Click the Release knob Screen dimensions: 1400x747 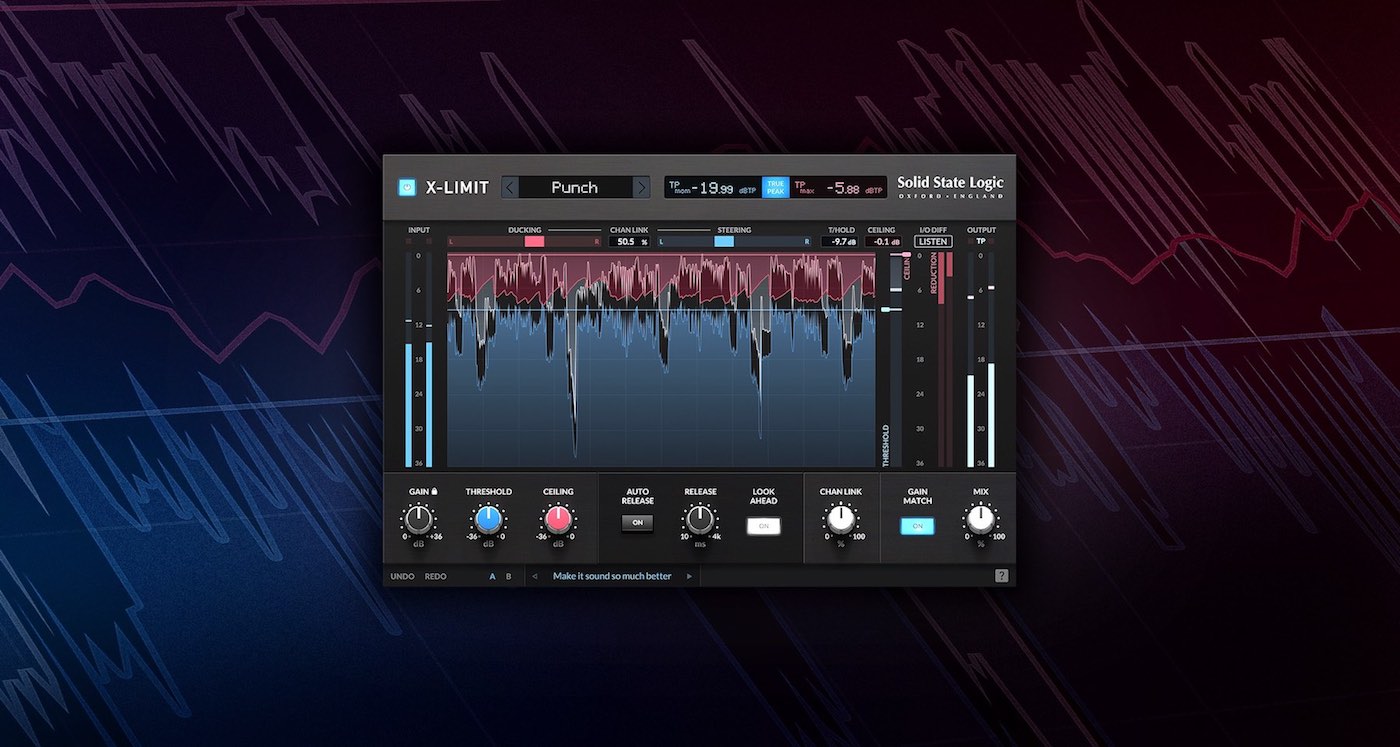click(700, 519)
